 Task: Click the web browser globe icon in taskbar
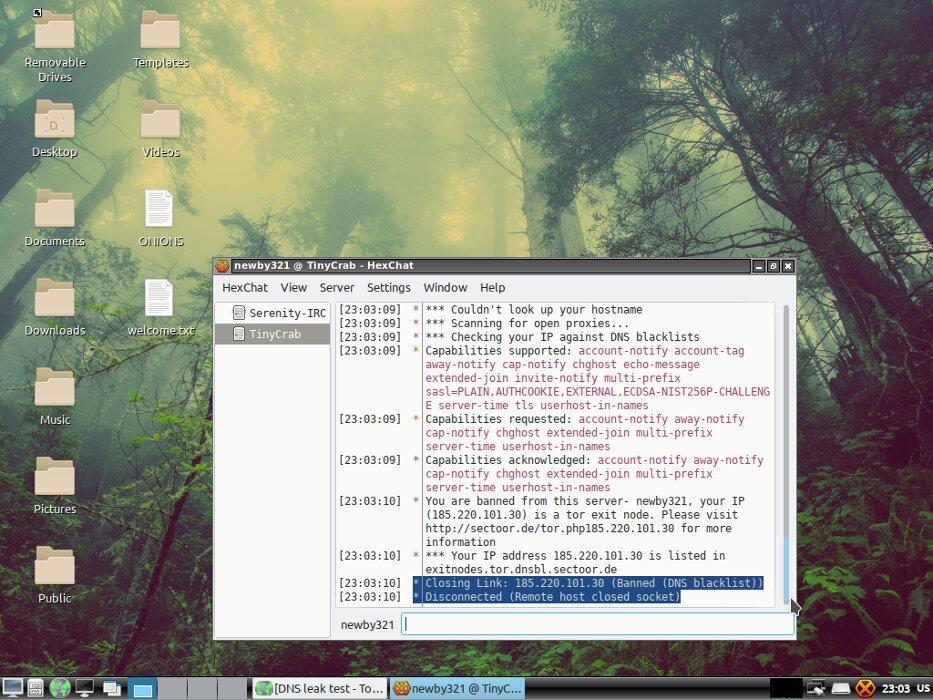(60, 688)
